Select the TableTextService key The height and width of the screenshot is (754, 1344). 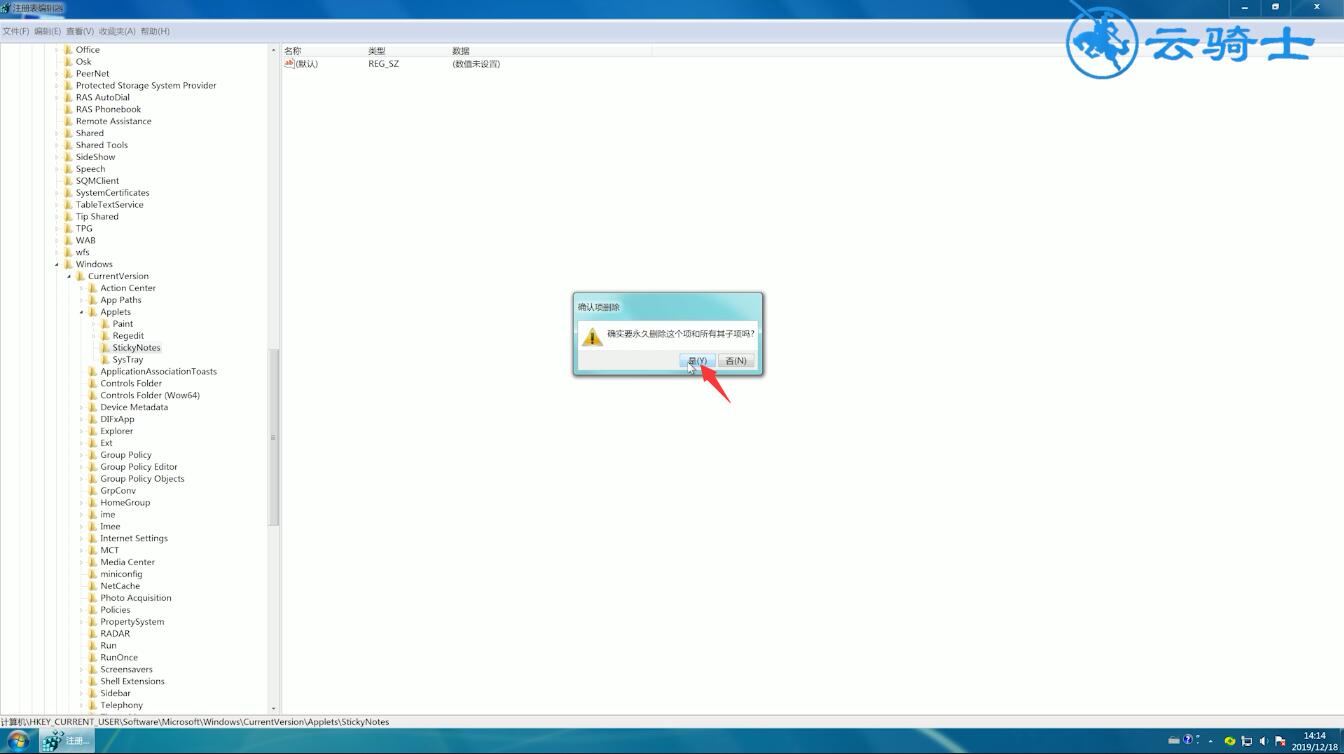tap(110, 205)
